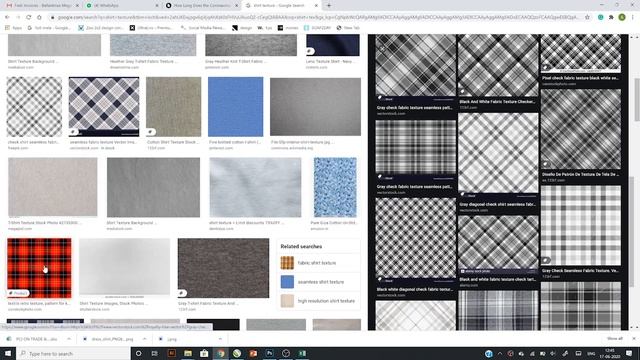640x360 pixels.
Task: Click 'Show all' downloads link
Action: pos(615,339)
